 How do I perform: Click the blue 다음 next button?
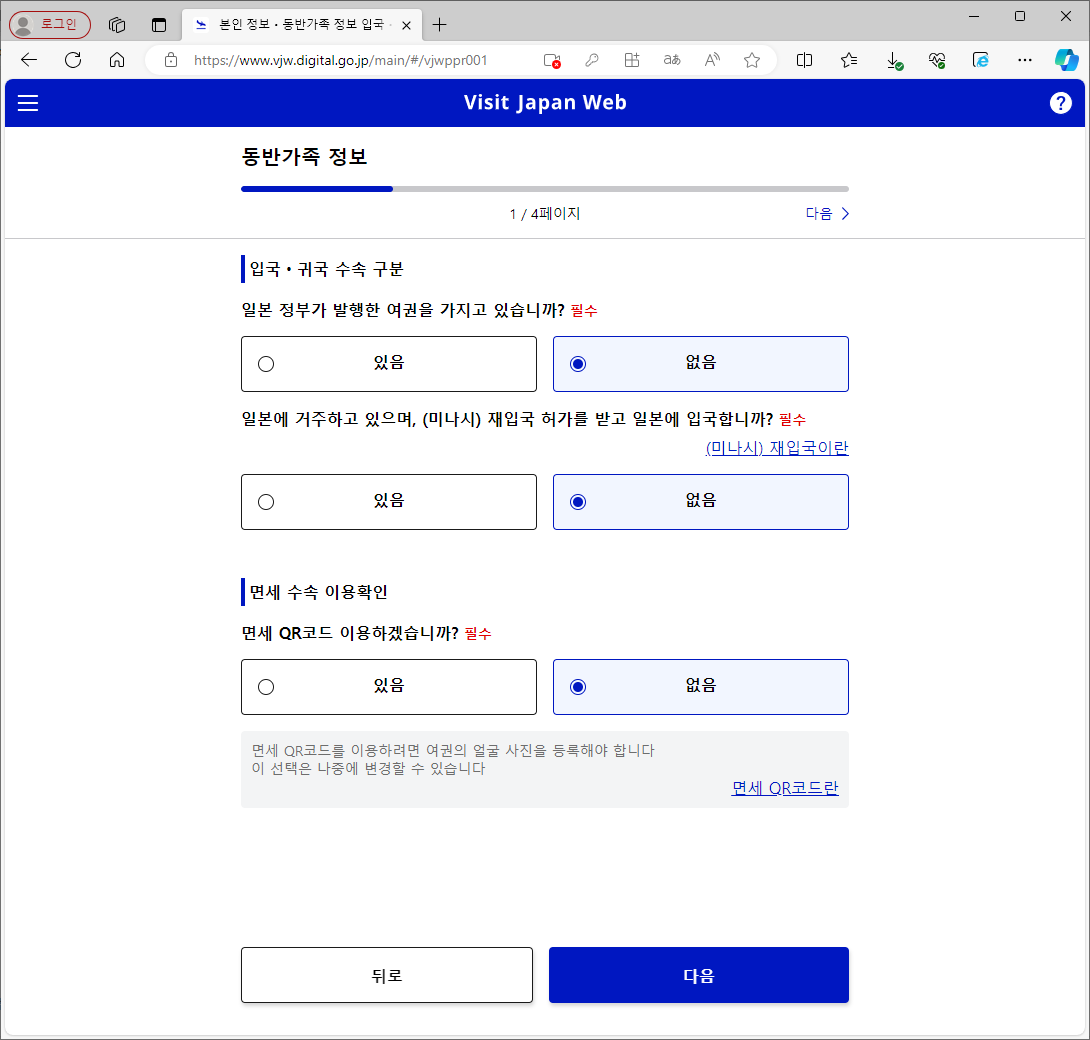(699, 975)
